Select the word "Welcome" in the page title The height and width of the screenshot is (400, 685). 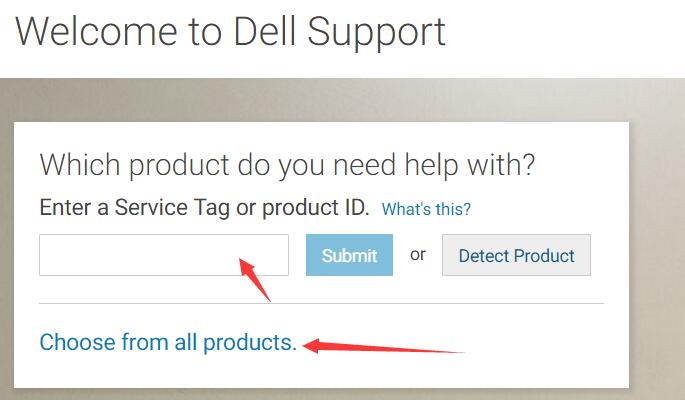pyautogui.click(x=96, y=32)
